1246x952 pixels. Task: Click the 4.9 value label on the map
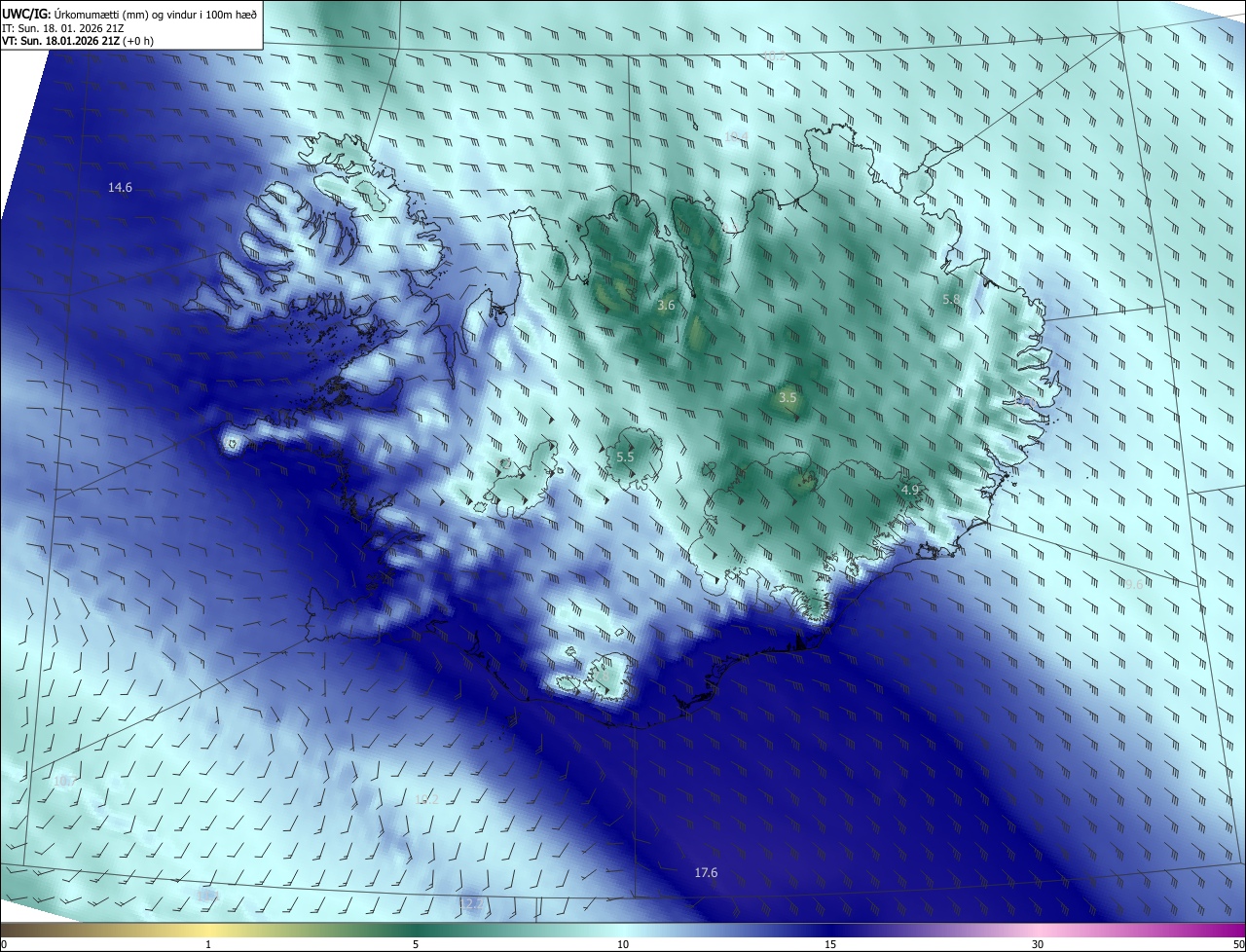tap(910, 490)
